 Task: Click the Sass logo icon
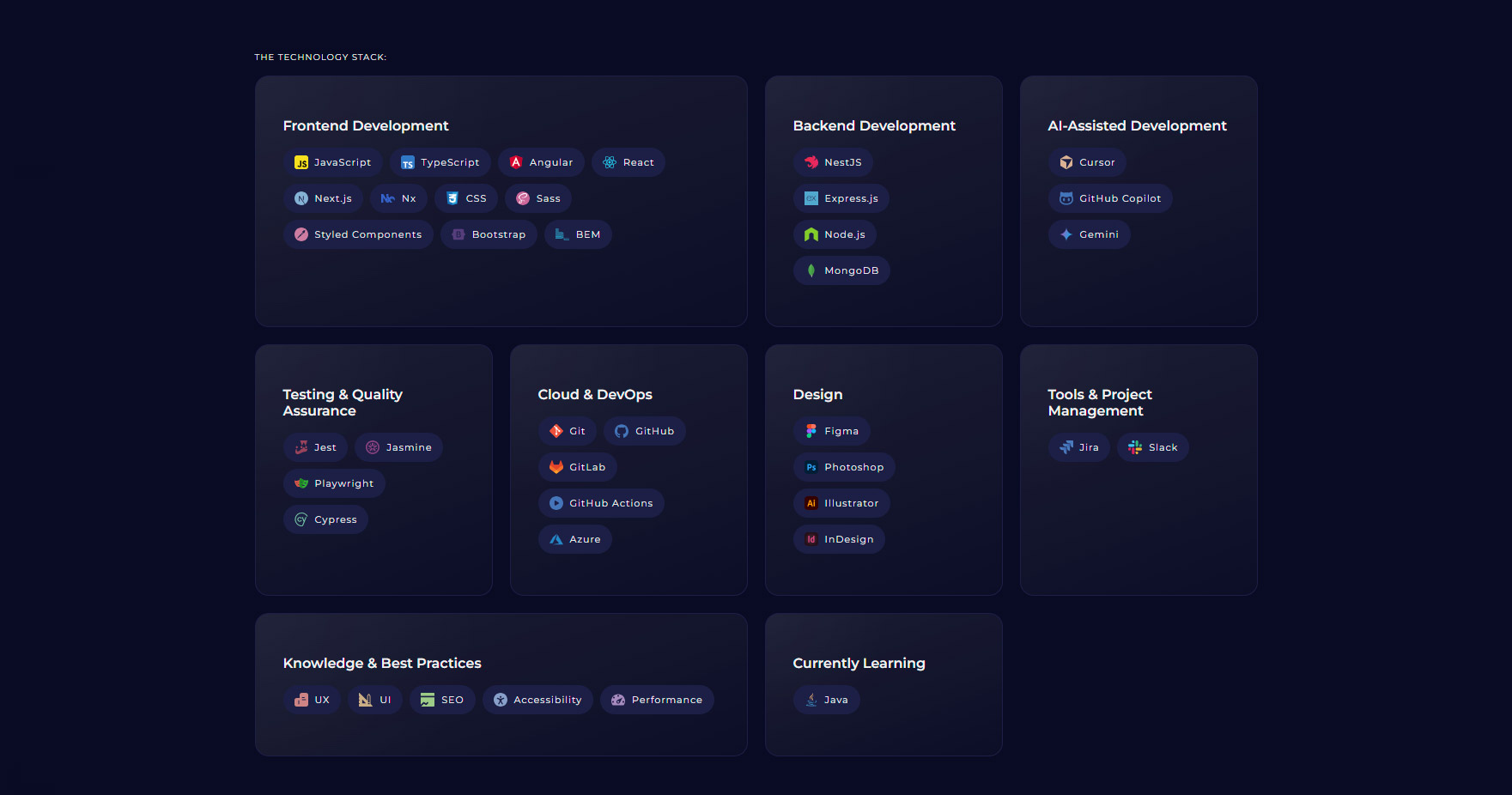pyautogui.click(x=523, y=198)
